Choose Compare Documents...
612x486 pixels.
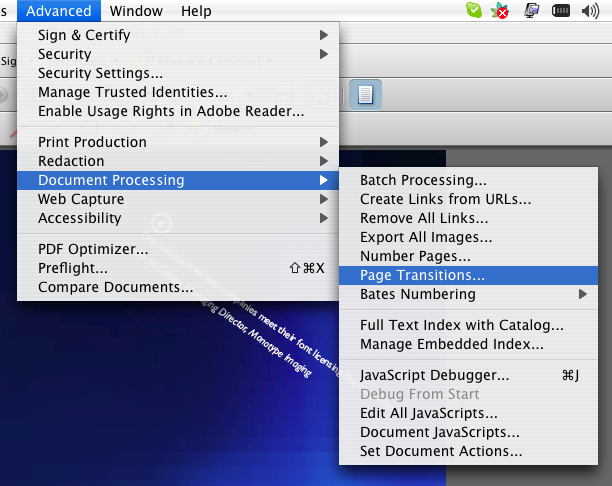(x=178, y=287)
